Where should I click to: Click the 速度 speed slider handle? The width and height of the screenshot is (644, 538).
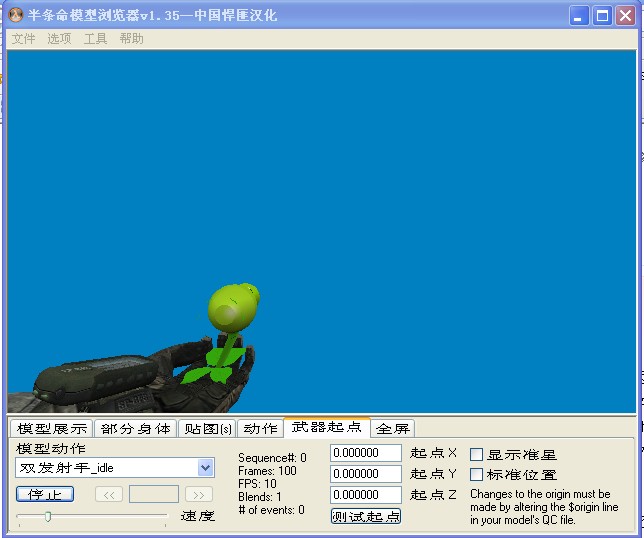[x=48, y=516]
